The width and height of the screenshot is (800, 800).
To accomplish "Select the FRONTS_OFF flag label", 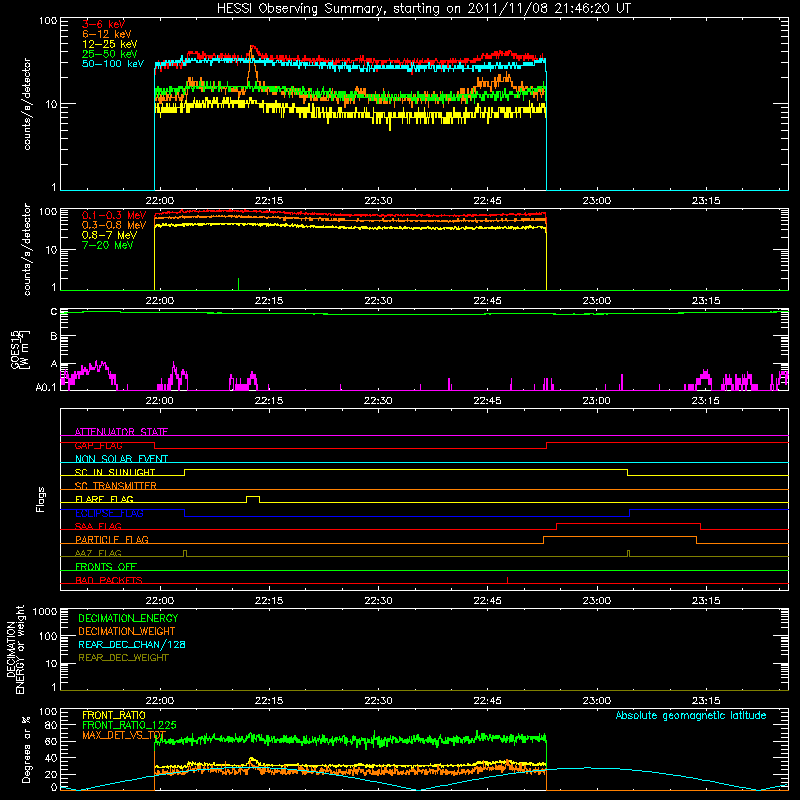I will point(106,566).
